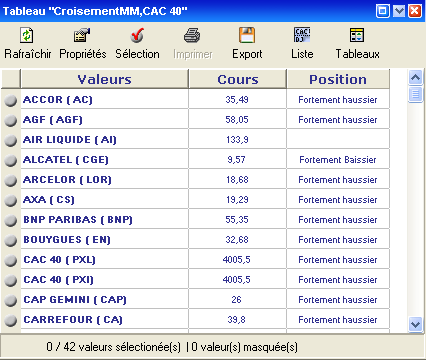Toggle the round marker for ARCELOR (LOR)

coord(11,180)
